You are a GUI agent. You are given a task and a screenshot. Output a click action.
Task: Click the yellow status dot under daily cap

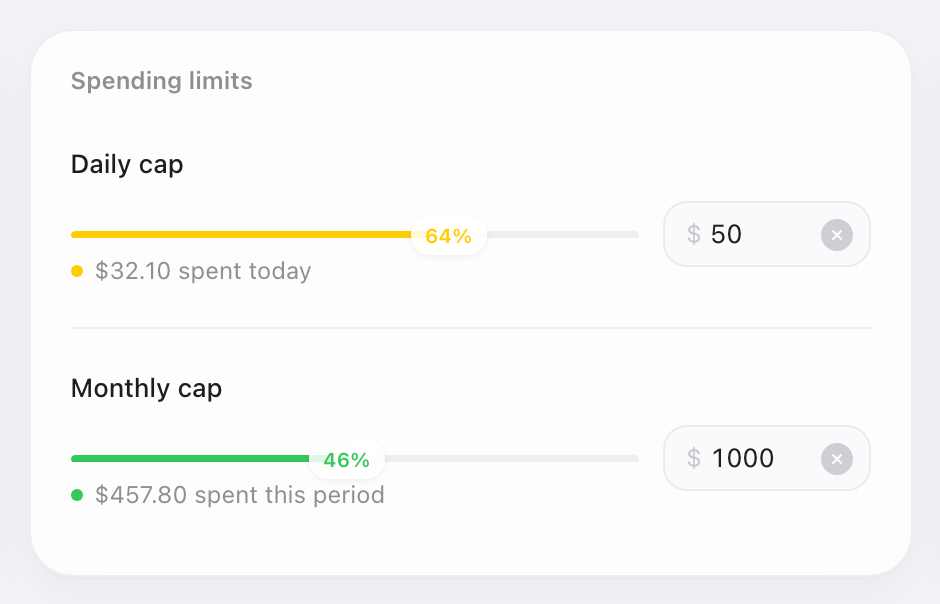[77, 271]
